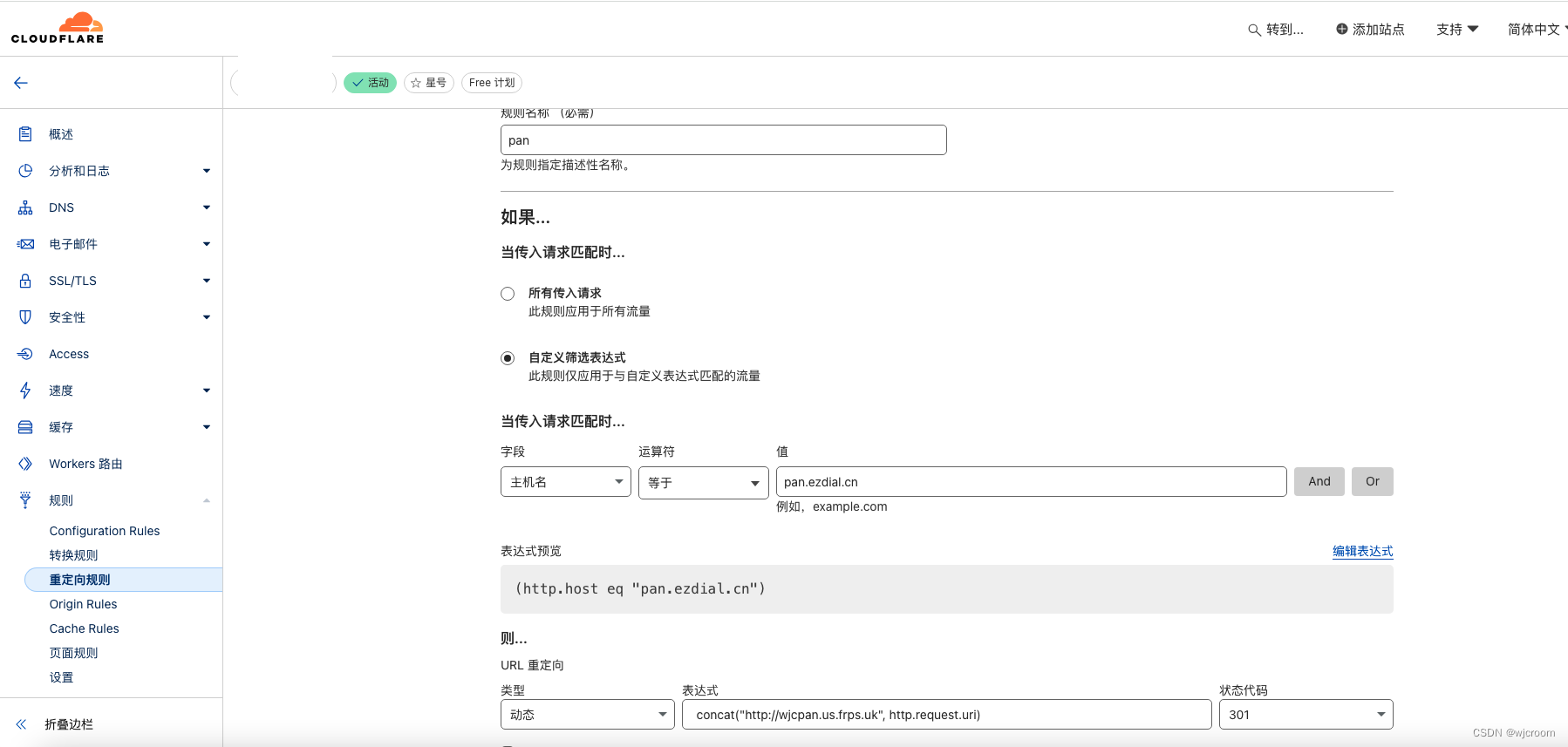Click the 值 field with pan.ezdial.cn
The width and height of the screenshot is (1568, 747).
[x=1032, y=482]
